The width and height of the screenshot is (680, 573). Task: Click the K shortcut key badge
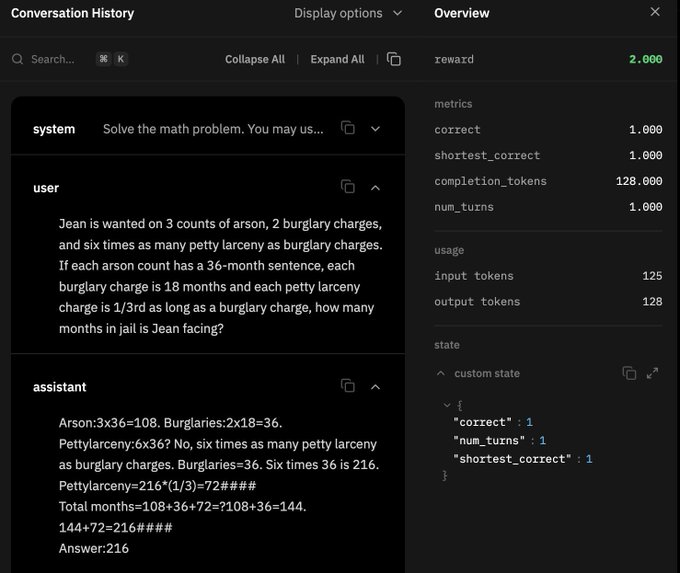pos(121,59)
